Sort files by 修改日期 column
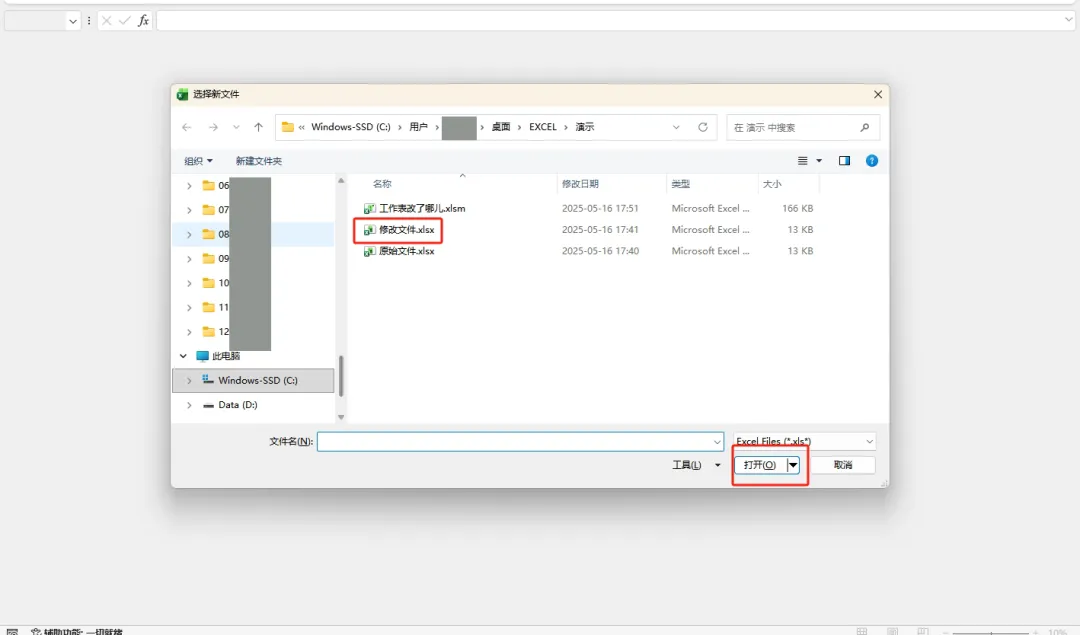This screenshot has width=1080, height=635. click(580, 184)
